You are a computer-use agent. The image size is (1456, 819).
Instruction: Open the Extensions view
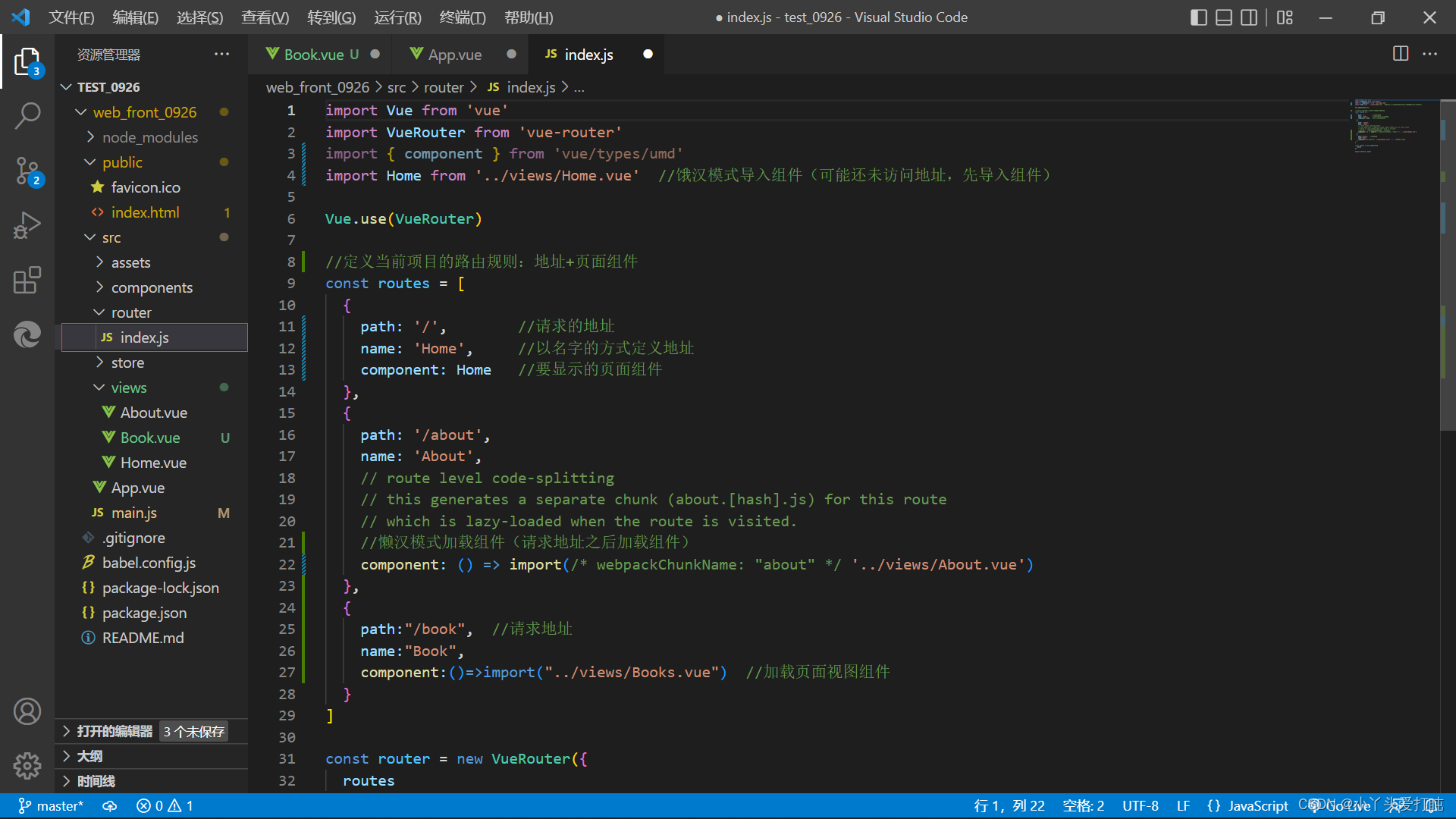(27, 280)
